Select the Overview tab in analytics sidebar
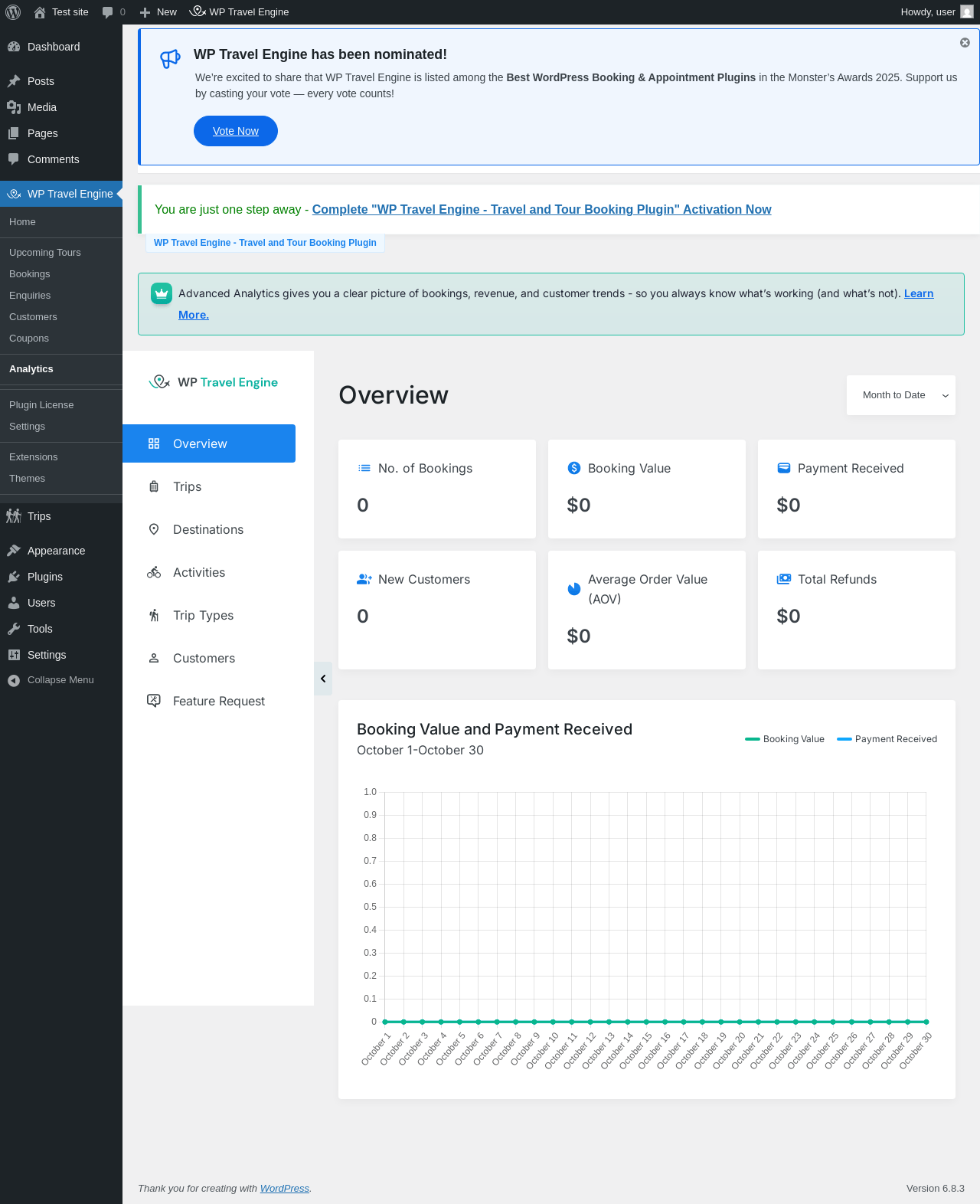Screen dimensions: 980x1204 [209, 443]
